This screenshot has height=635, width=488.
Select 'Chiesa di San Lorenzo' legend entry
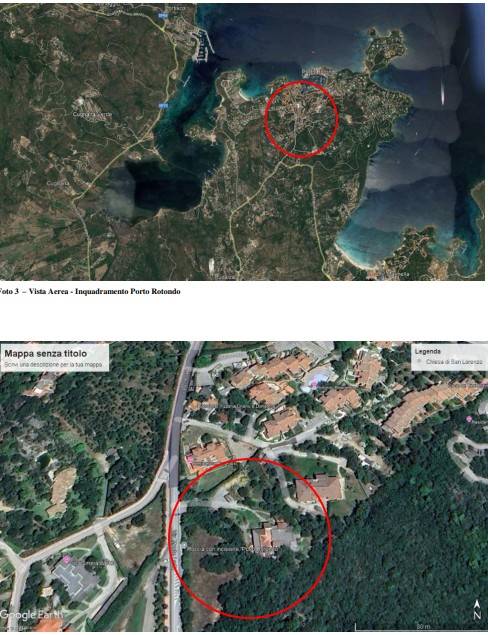click(x=454, y=362)
